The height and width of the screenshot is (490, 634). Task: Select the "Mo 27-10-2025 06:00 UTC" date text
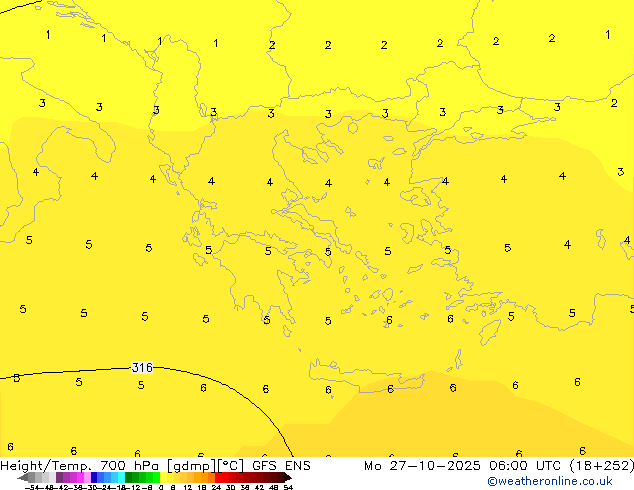click(464, 466)
